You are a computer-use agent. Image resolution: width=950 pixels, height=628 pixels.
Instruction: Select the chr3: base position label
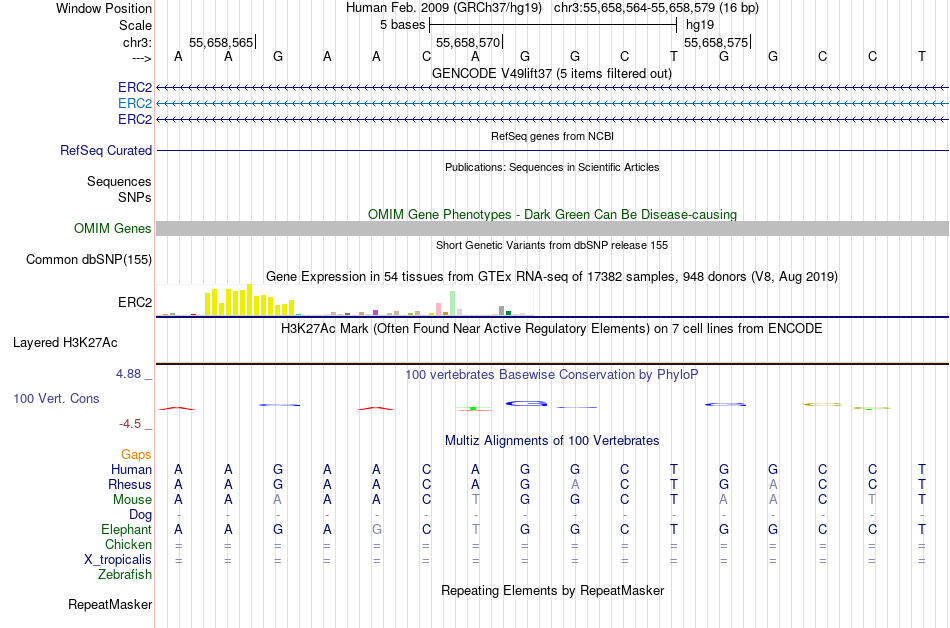pyautogui.click(x=137, y=42)
